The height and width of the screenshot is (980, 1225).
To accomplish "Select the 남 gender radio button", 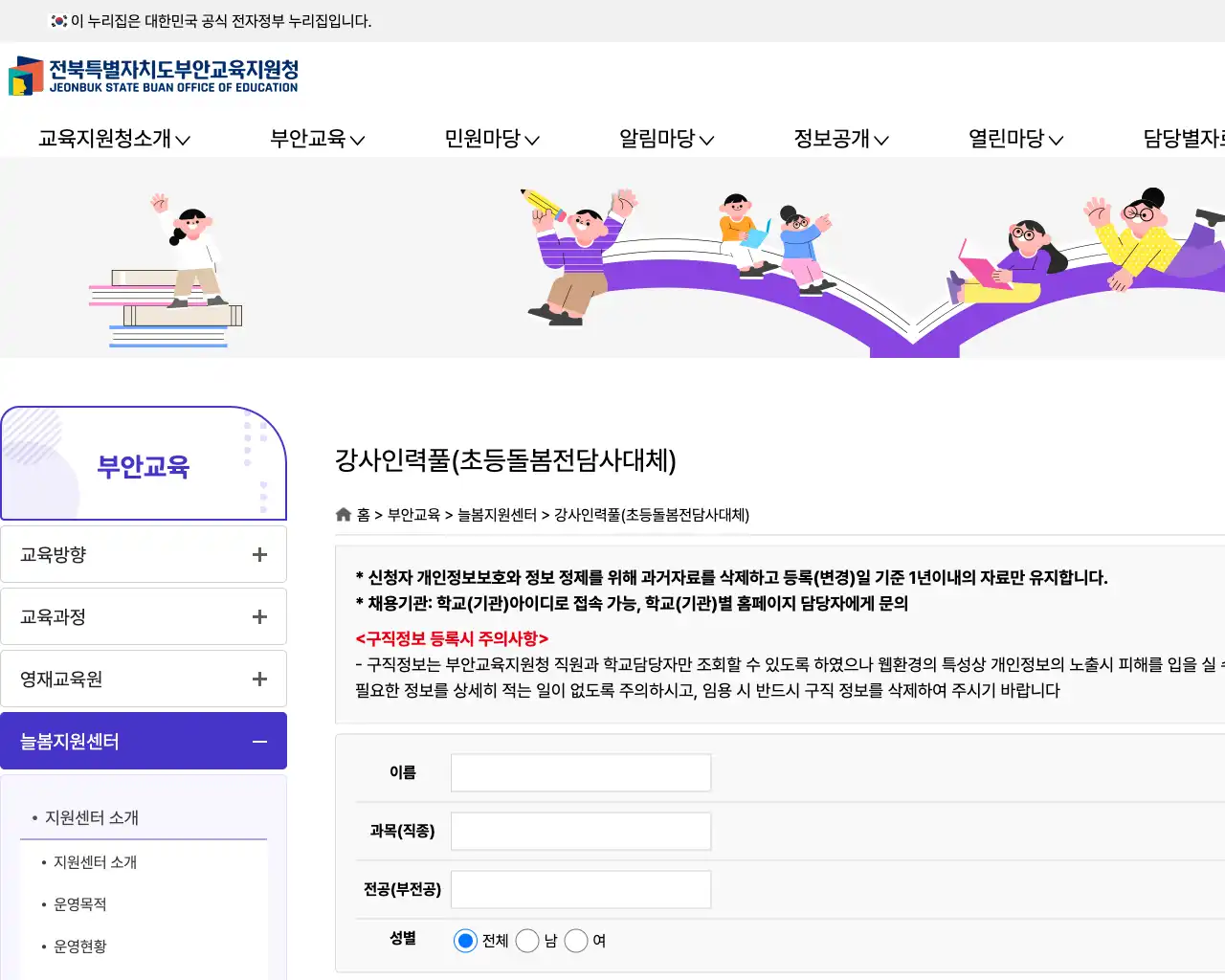I will [x=527, y=941].
